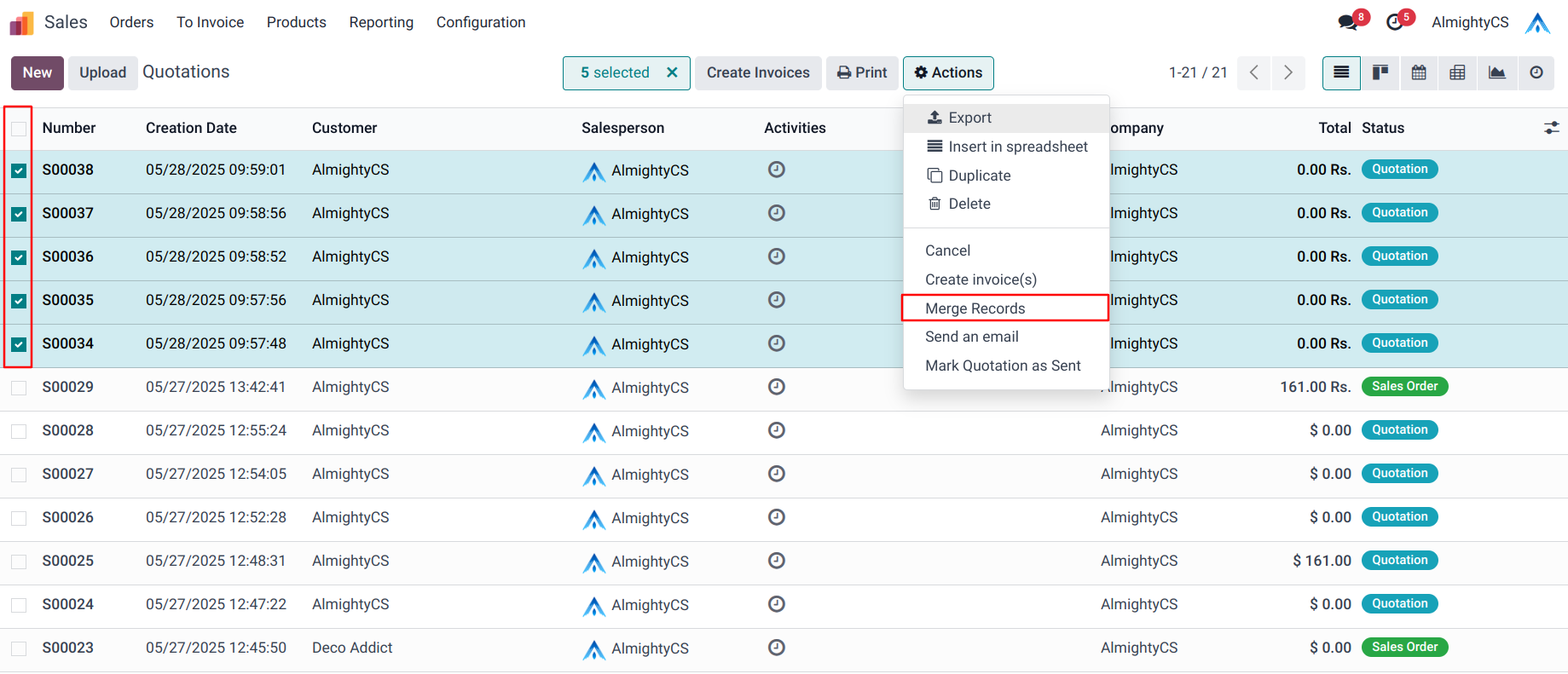Clear the 5 selected records
1568x674 pixels.
[672, 73]
